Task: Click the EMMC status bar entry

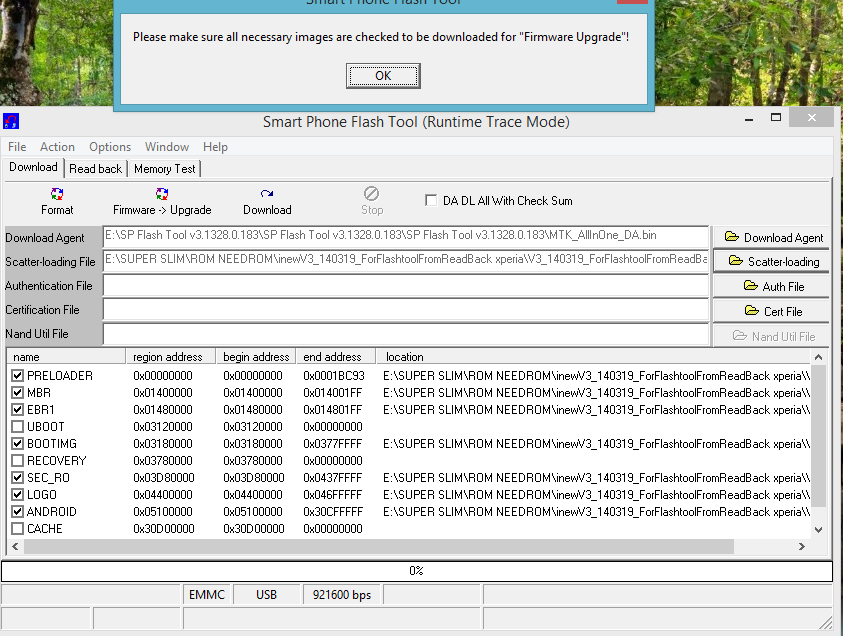Action: tap(206, 595)
